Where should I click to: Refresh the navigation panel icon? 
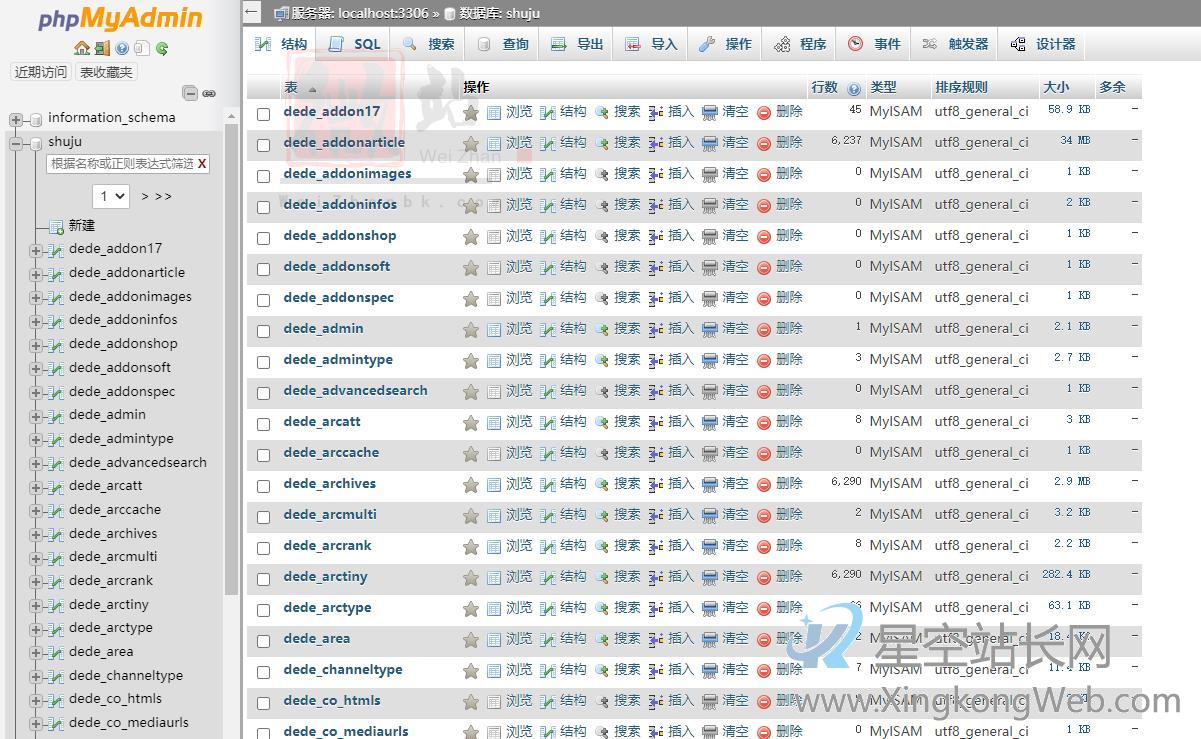162,49
